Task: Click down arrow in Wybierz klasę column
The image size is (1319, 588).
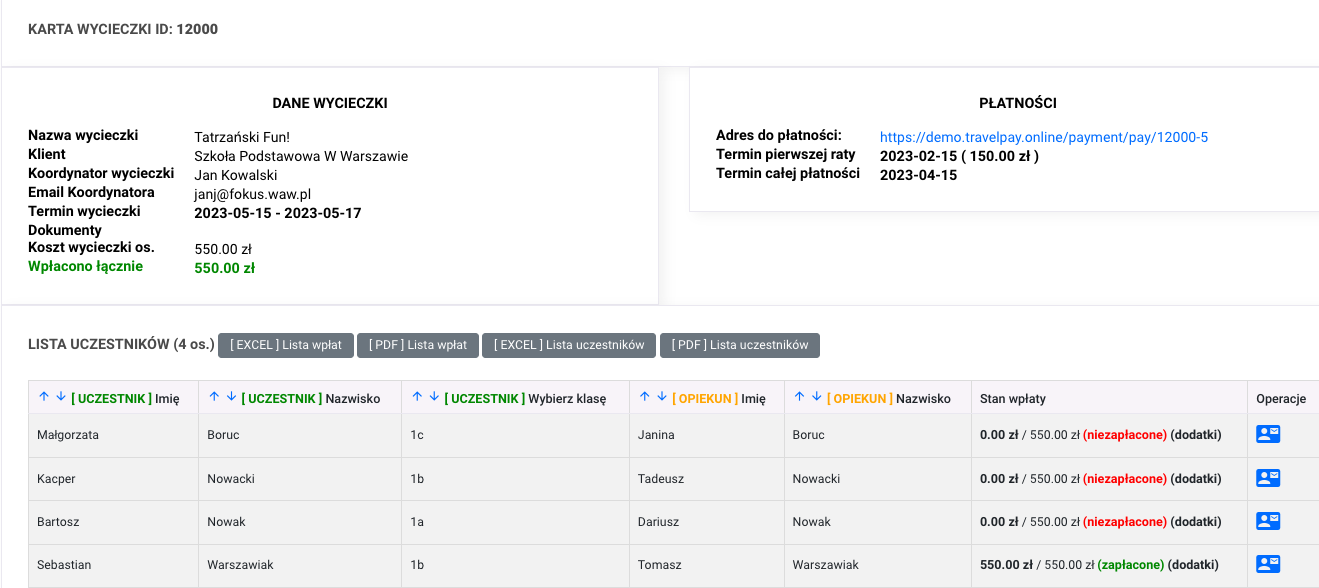Action: (x=434, y=397)
